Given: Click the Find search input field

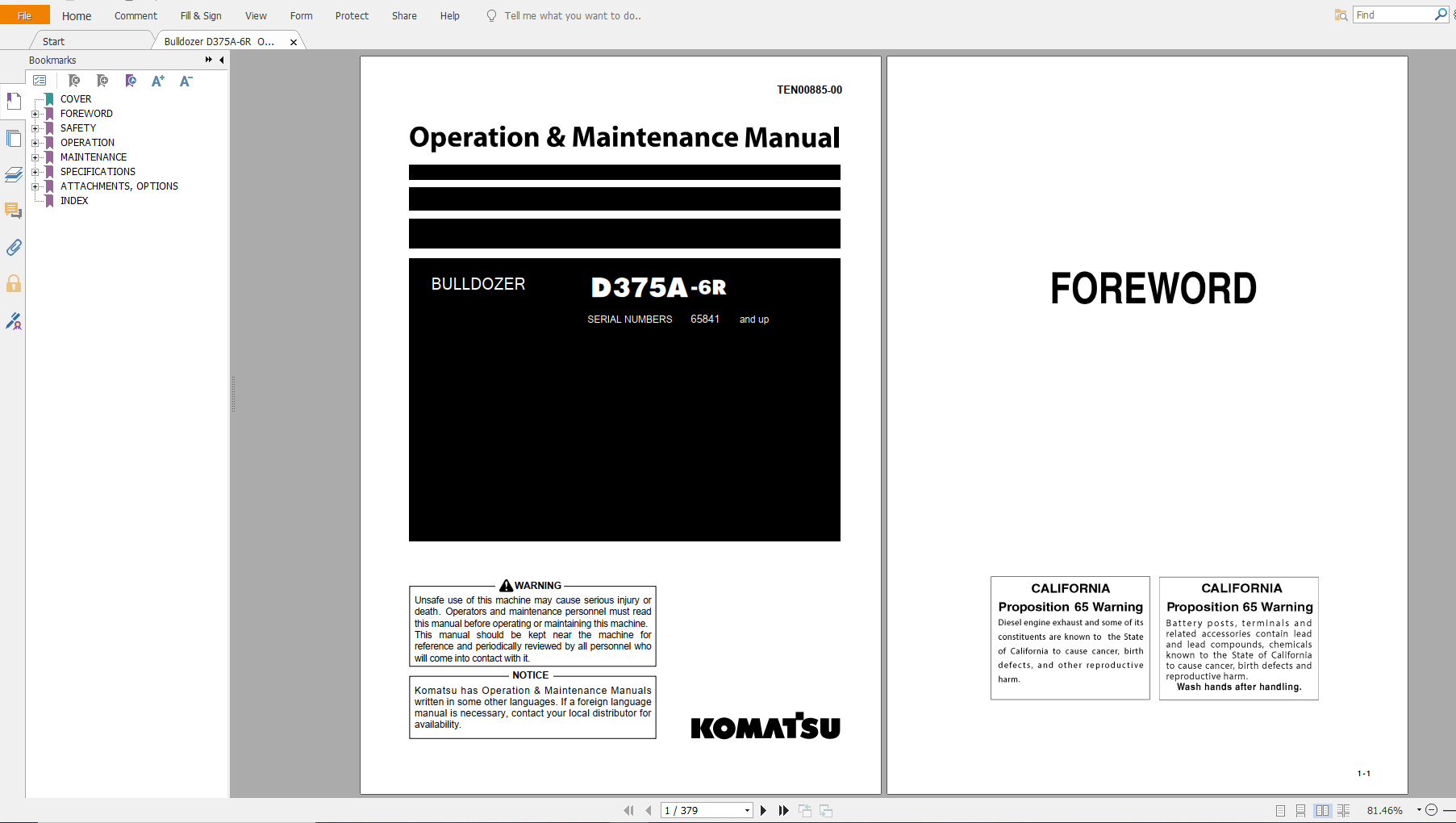Looking at the screenshot, I should coord(1393,15).
